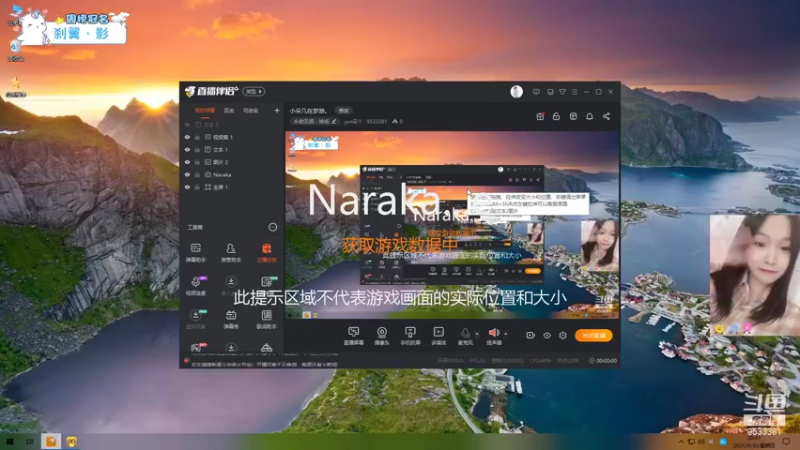Screen dimensions: 800x450
Task: Click the gift box icon with red dot
Action: [540, 116]
